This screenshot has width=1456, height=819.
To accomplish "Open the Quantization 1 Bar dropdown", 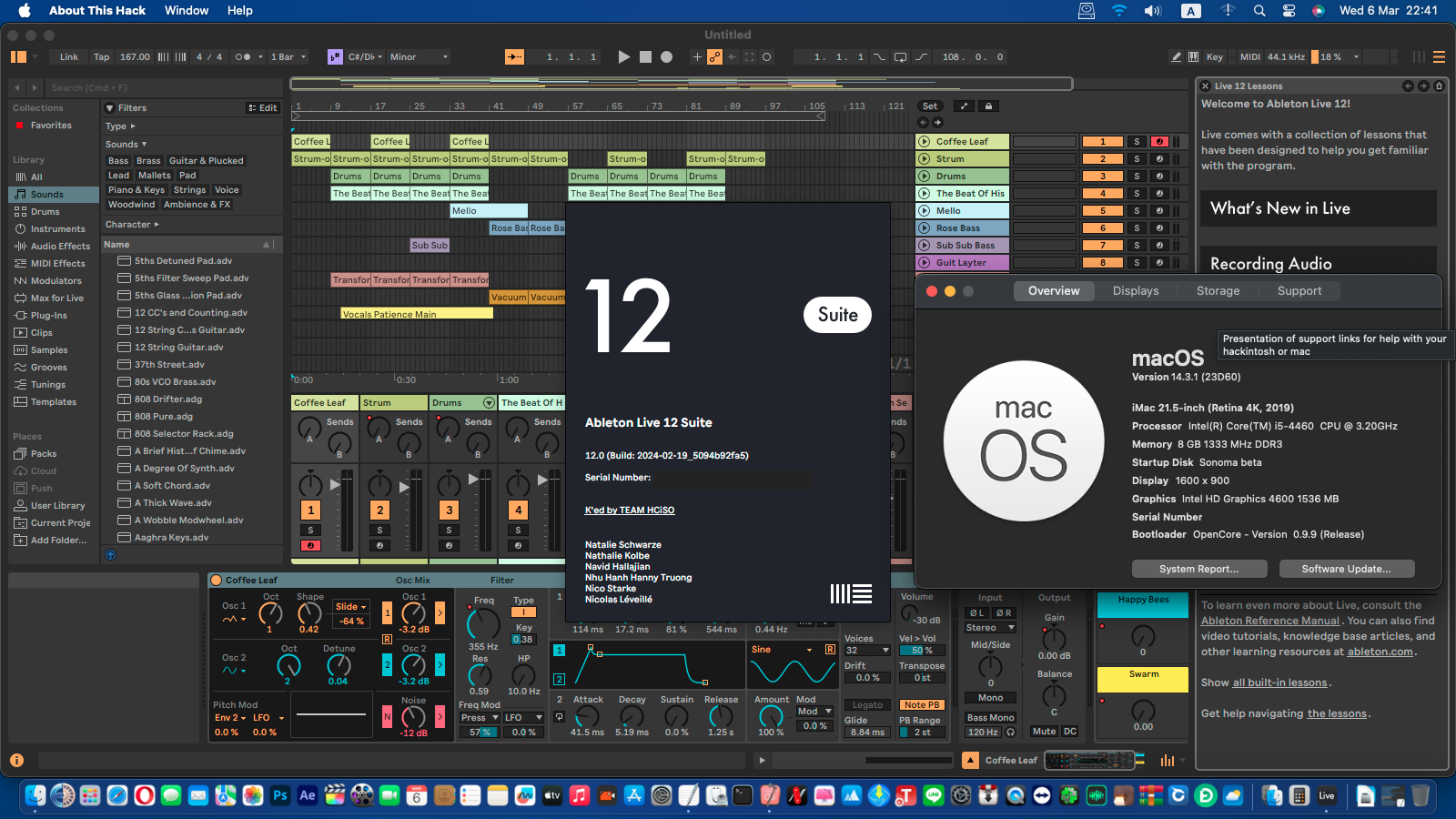I will [288, 56].
